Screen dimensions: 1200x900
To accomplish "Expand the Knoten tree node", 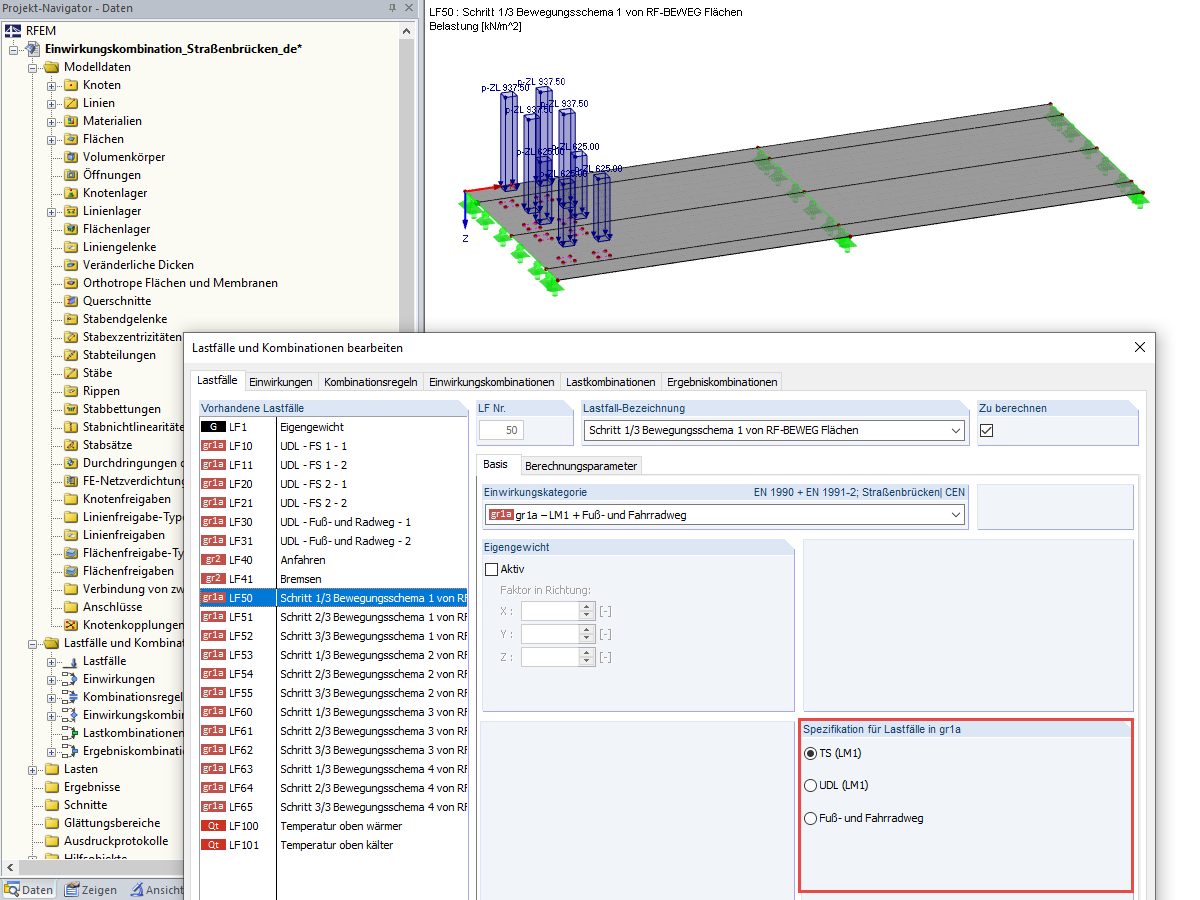I will [52, 85].
